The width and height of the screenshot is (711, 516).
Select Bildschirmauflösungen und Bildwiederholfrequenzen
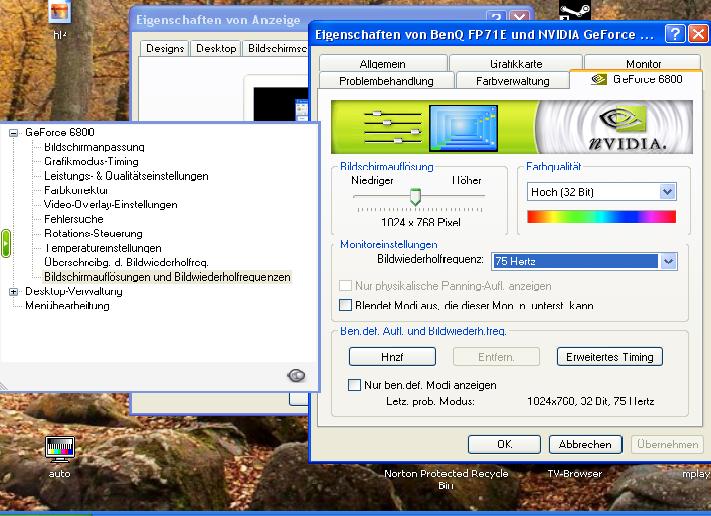pyautogui.click(x=167, y=277)
